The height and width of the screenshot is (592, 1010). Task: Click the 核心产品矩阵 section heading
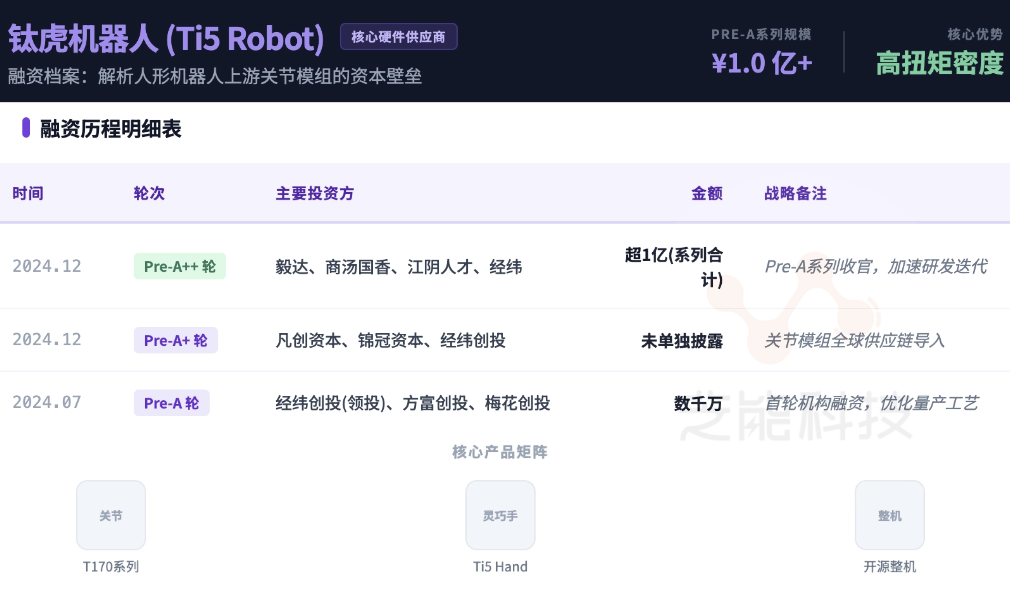tap(500, 452)
